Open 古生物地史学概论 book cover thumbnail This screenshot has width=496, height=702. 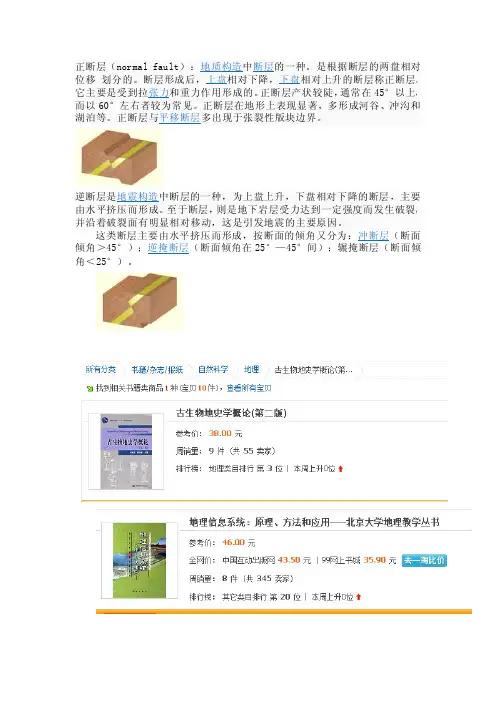126,451
